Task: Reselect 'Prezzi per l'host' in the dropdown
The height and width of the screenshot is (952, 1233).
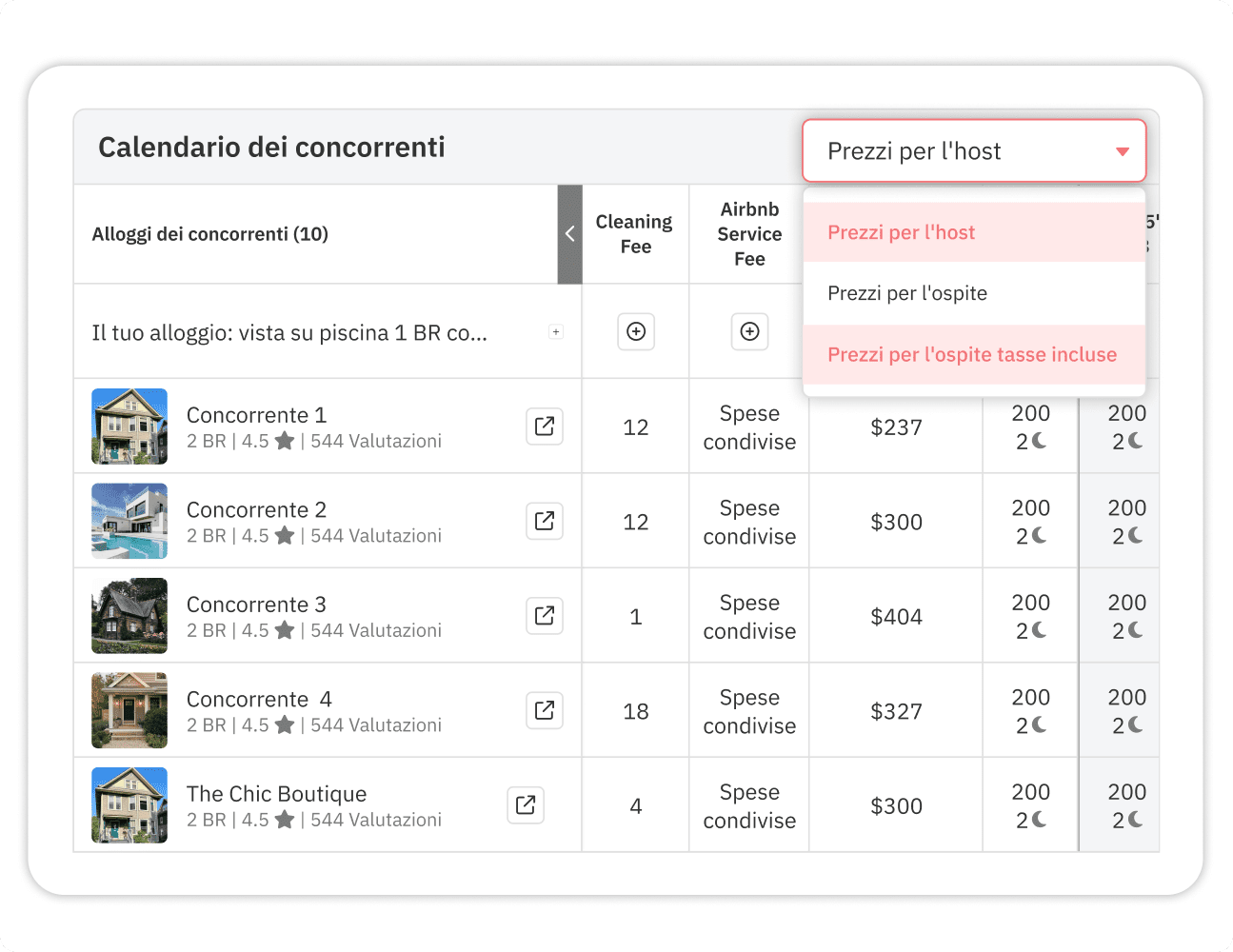Action: pos(901,231)
